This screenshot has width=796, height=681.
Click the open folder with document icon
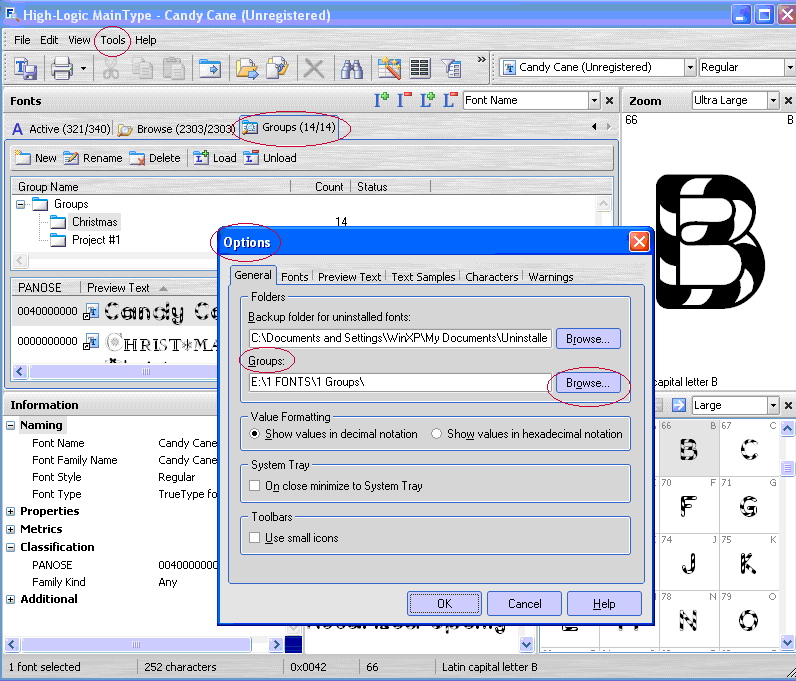[247, 68]
